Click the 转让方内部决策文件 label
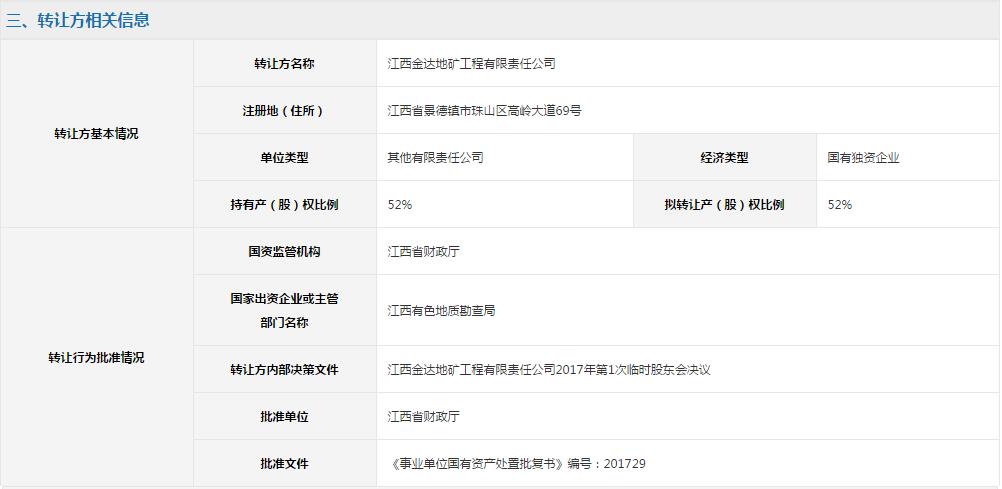The height and width of the screenshot is (489, 1002). [284, 370]
